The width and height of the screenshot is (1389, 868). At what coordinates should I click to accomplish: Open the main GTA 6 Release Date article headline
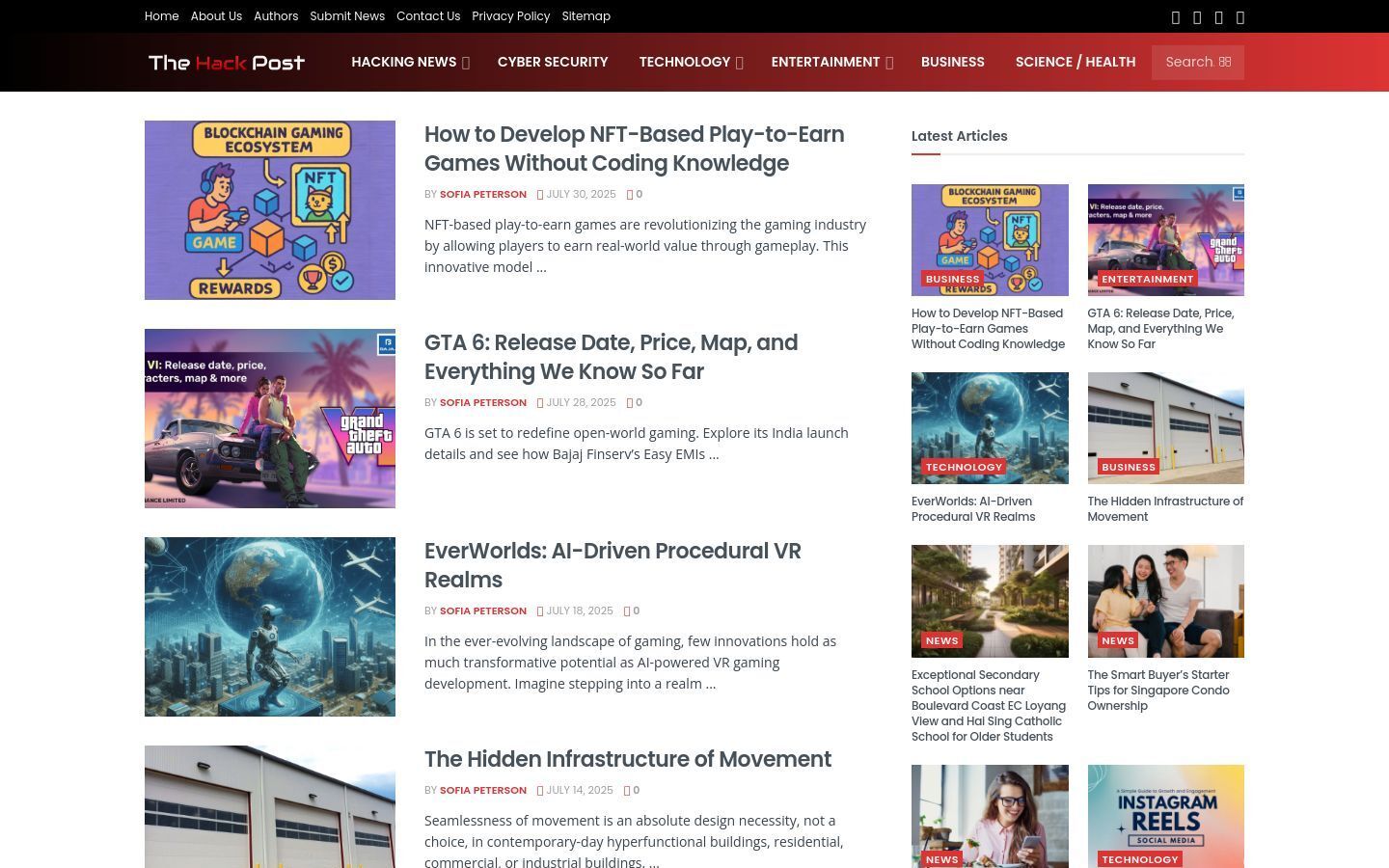612,357
